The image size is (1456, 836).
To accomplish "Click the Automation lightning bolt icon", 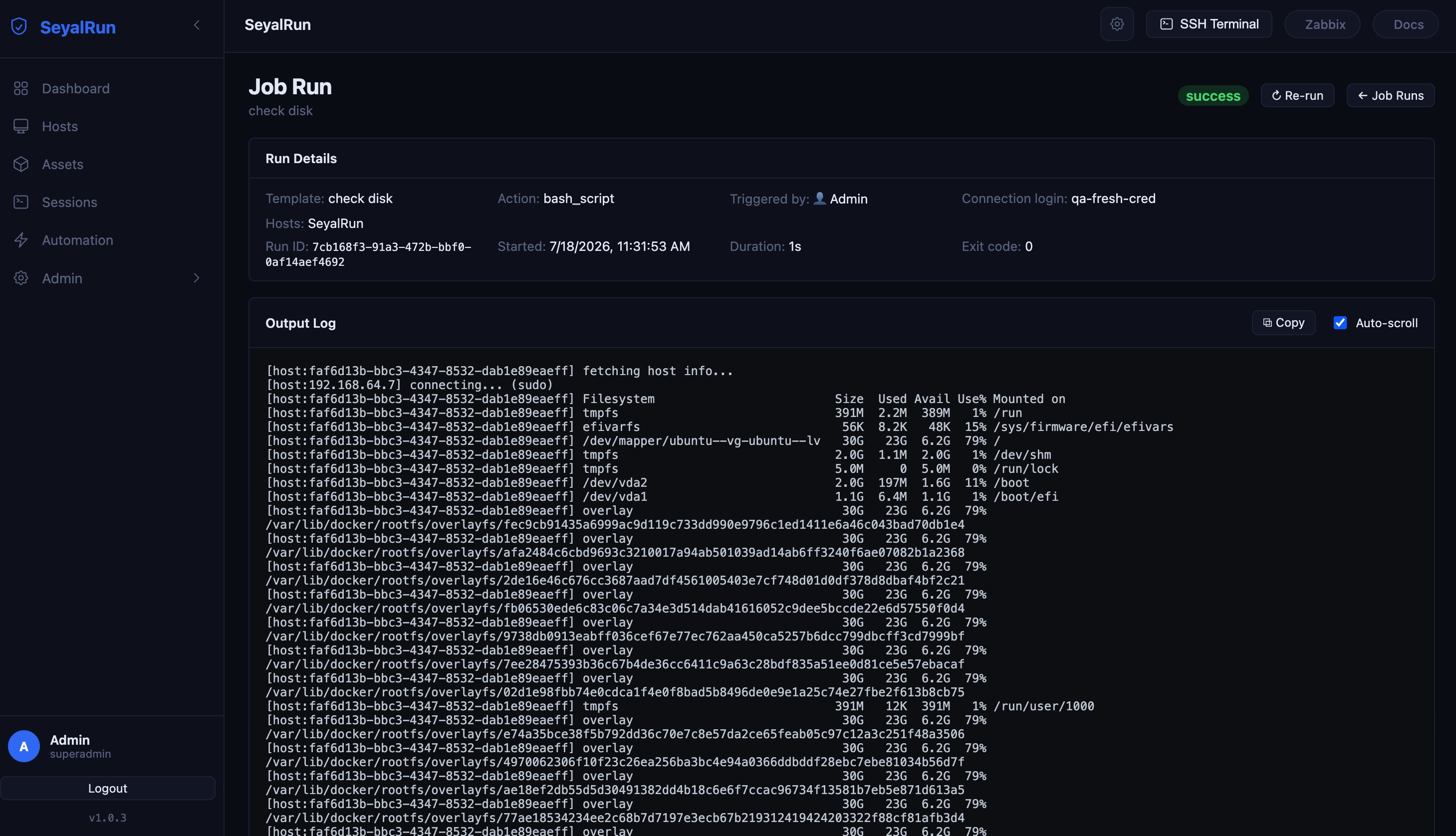I will [x=20, y=240].
